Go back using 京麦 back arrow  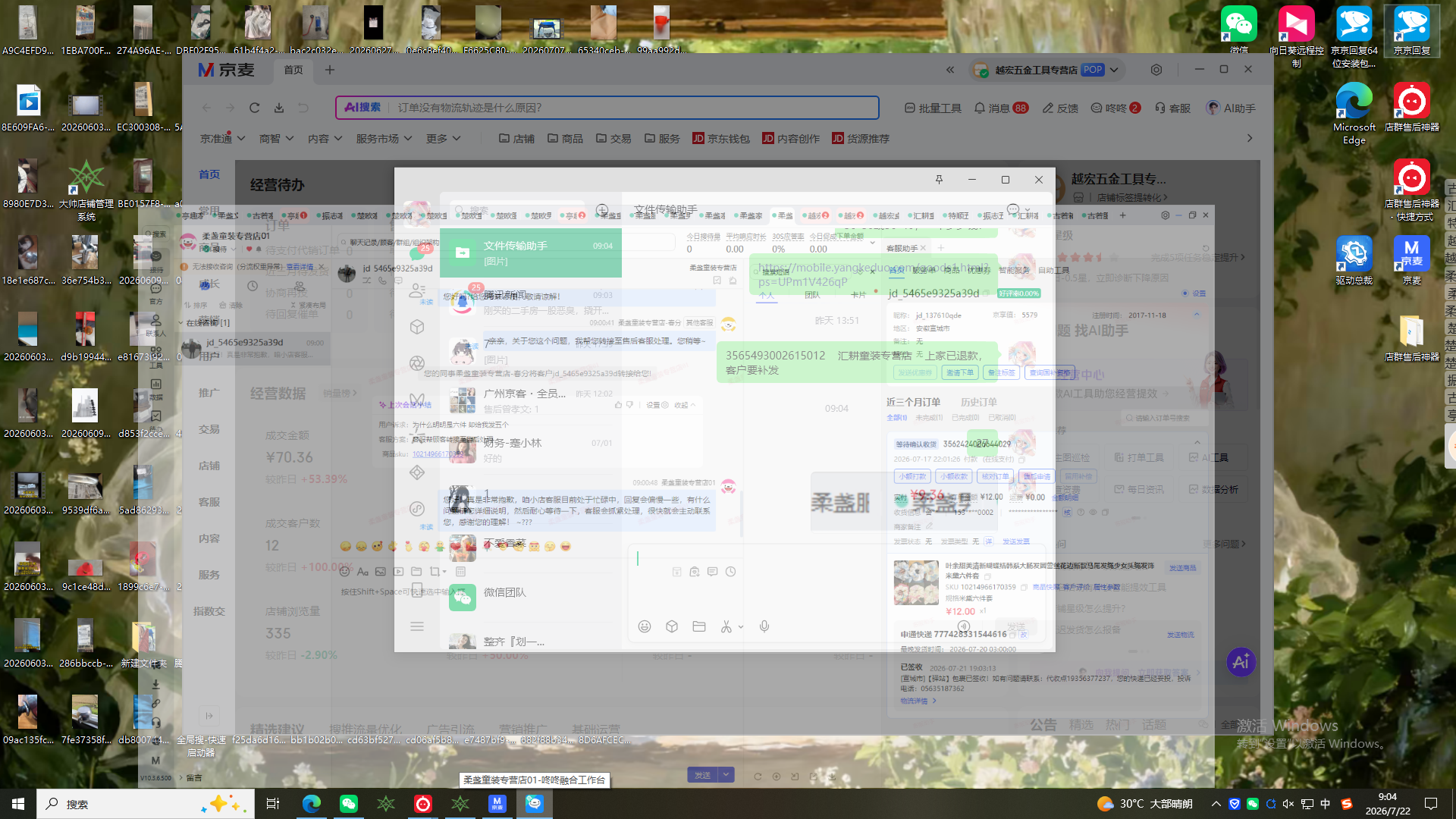[x=206, y=108]
